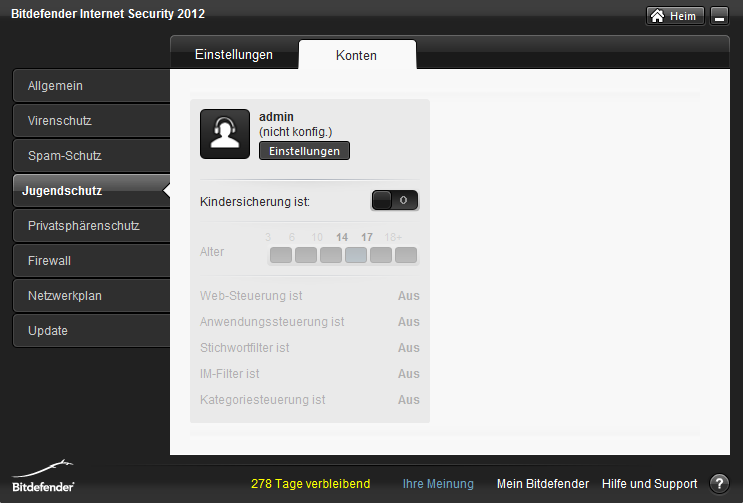Viewport: 743px width, 503px height.
Task: Open the Update section
Action: pyautogui.click(x=91, y=331)
